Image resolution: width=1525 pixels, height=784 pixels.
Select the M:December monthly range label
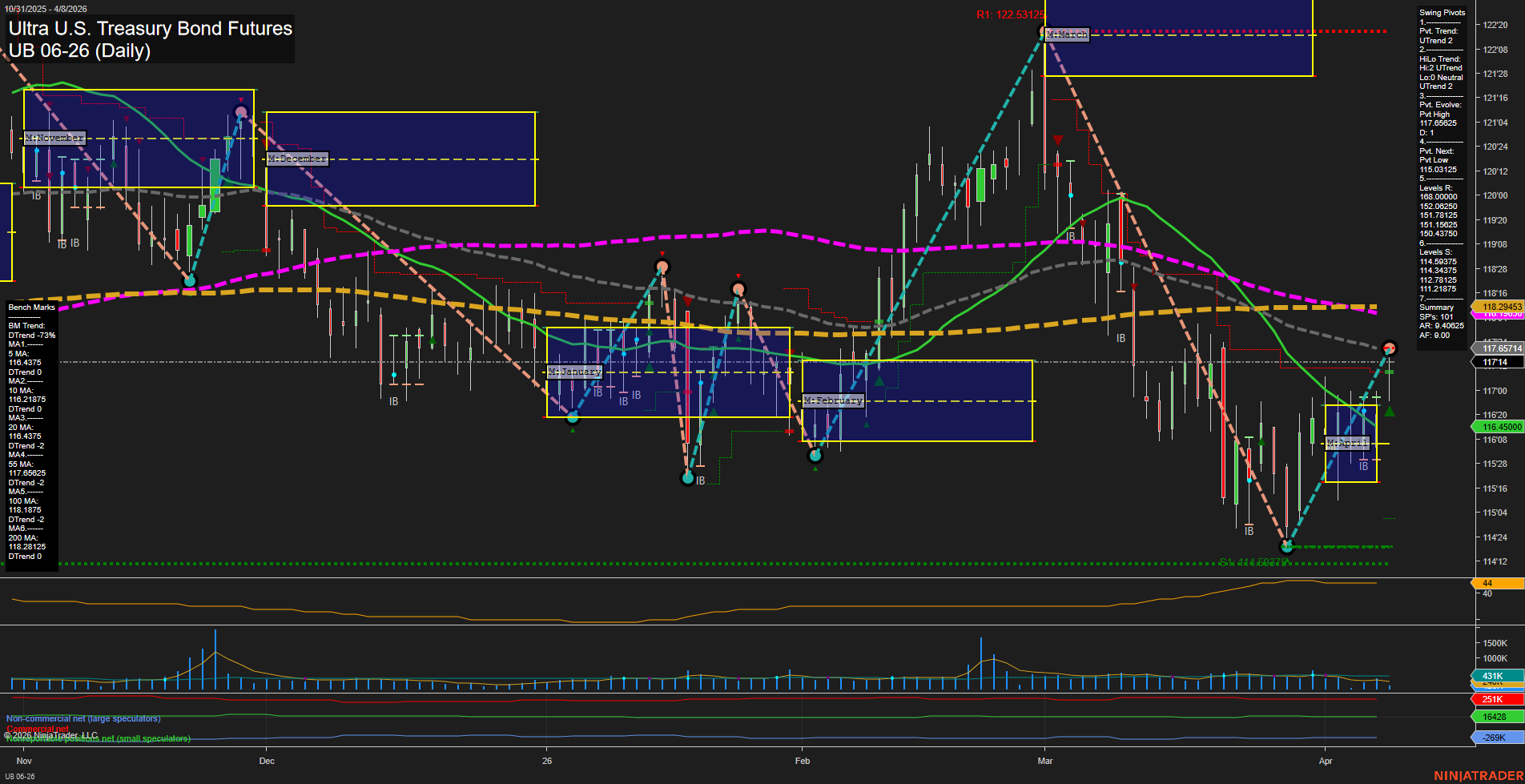pyautogui.click(x=297, y=159)
